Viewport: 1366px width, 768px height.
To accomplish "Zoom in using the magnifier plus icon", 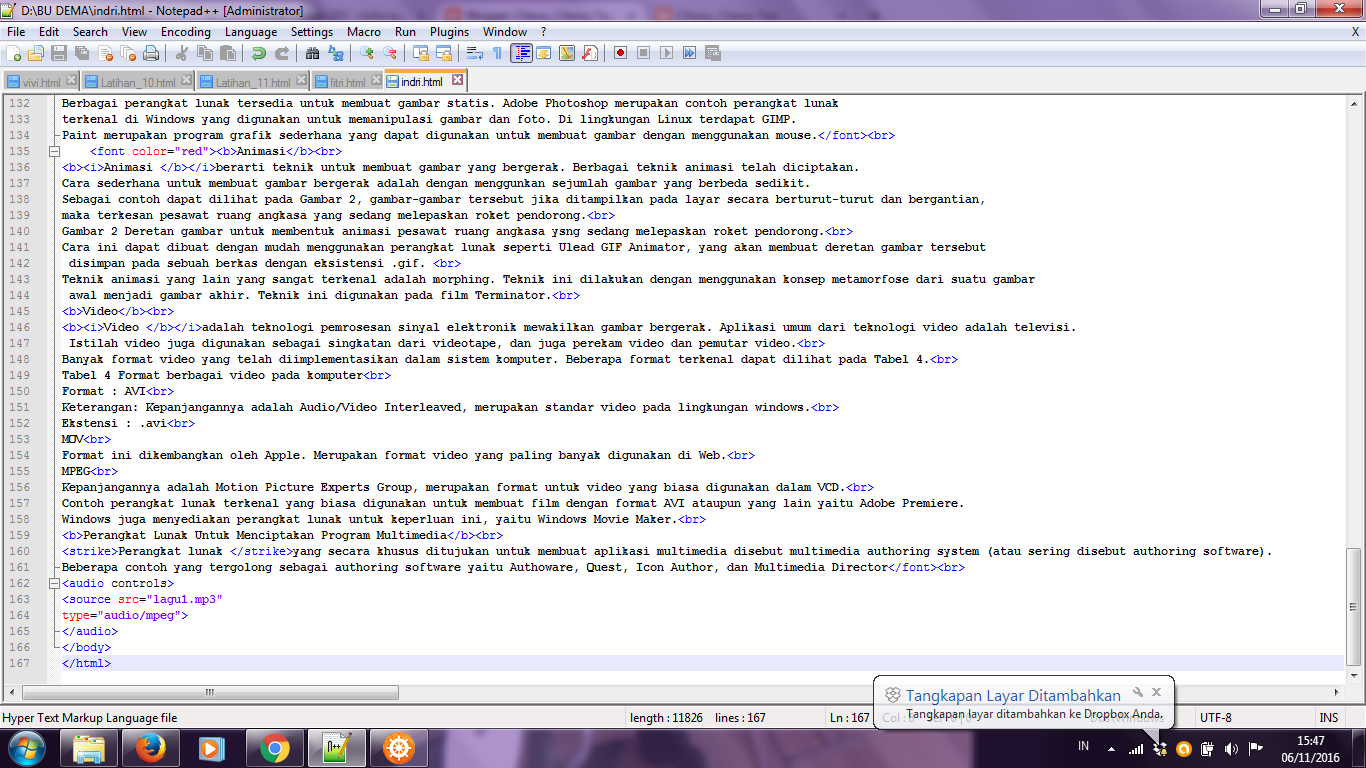I will [x=367, y=53].
